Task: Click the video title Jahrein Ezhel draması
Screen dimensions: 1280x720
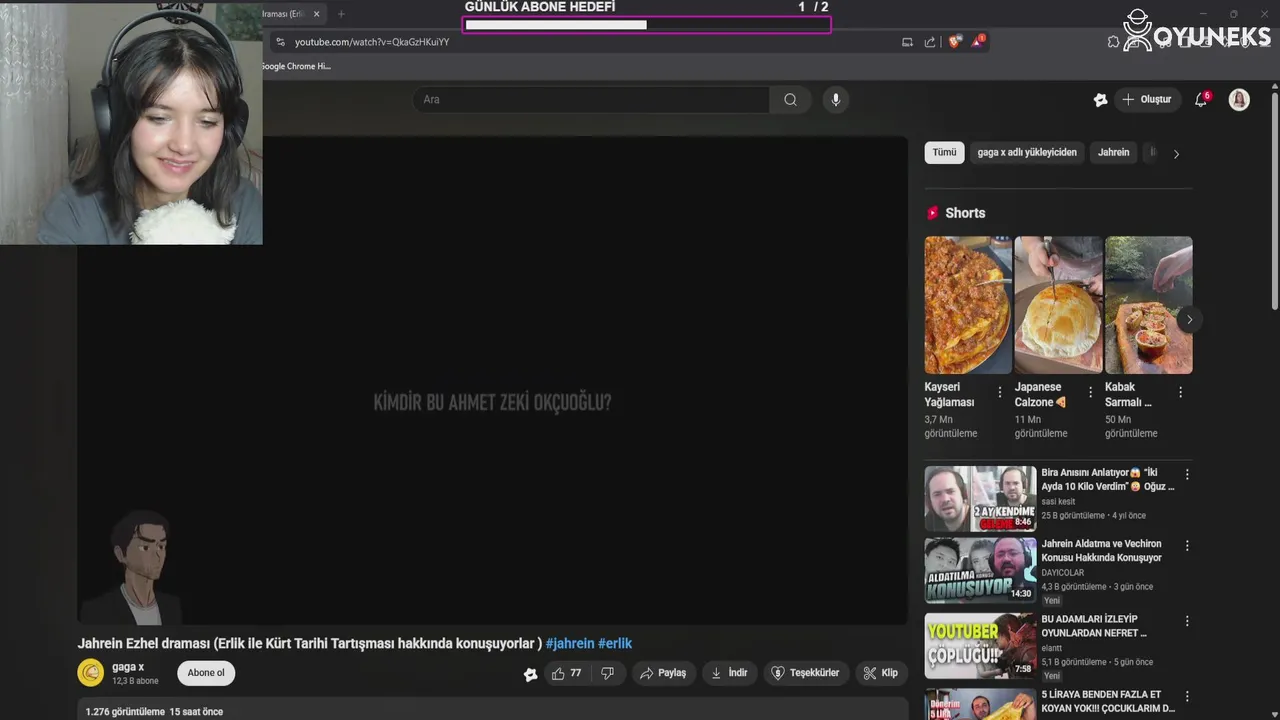Action: click(x=310, y=644)
